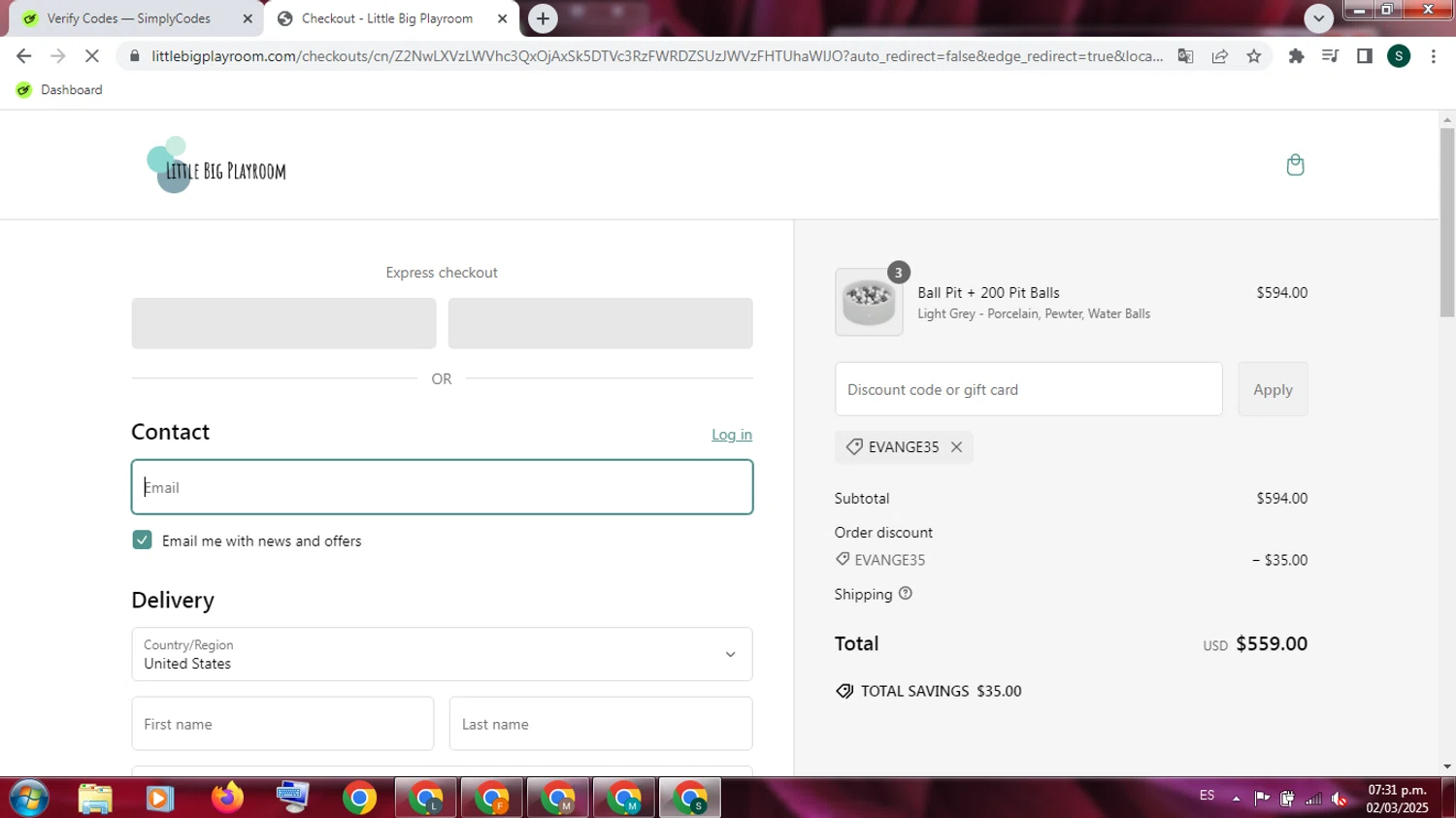Click the Last name field
Screen dimensions: 1456x818
(x=601, y=724)
